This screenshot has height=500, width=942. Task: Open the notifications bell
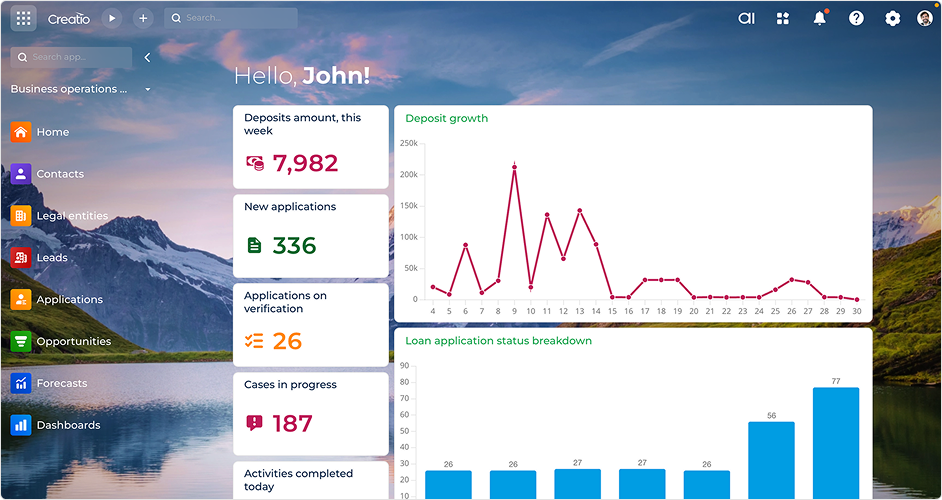tap(820, 18)
